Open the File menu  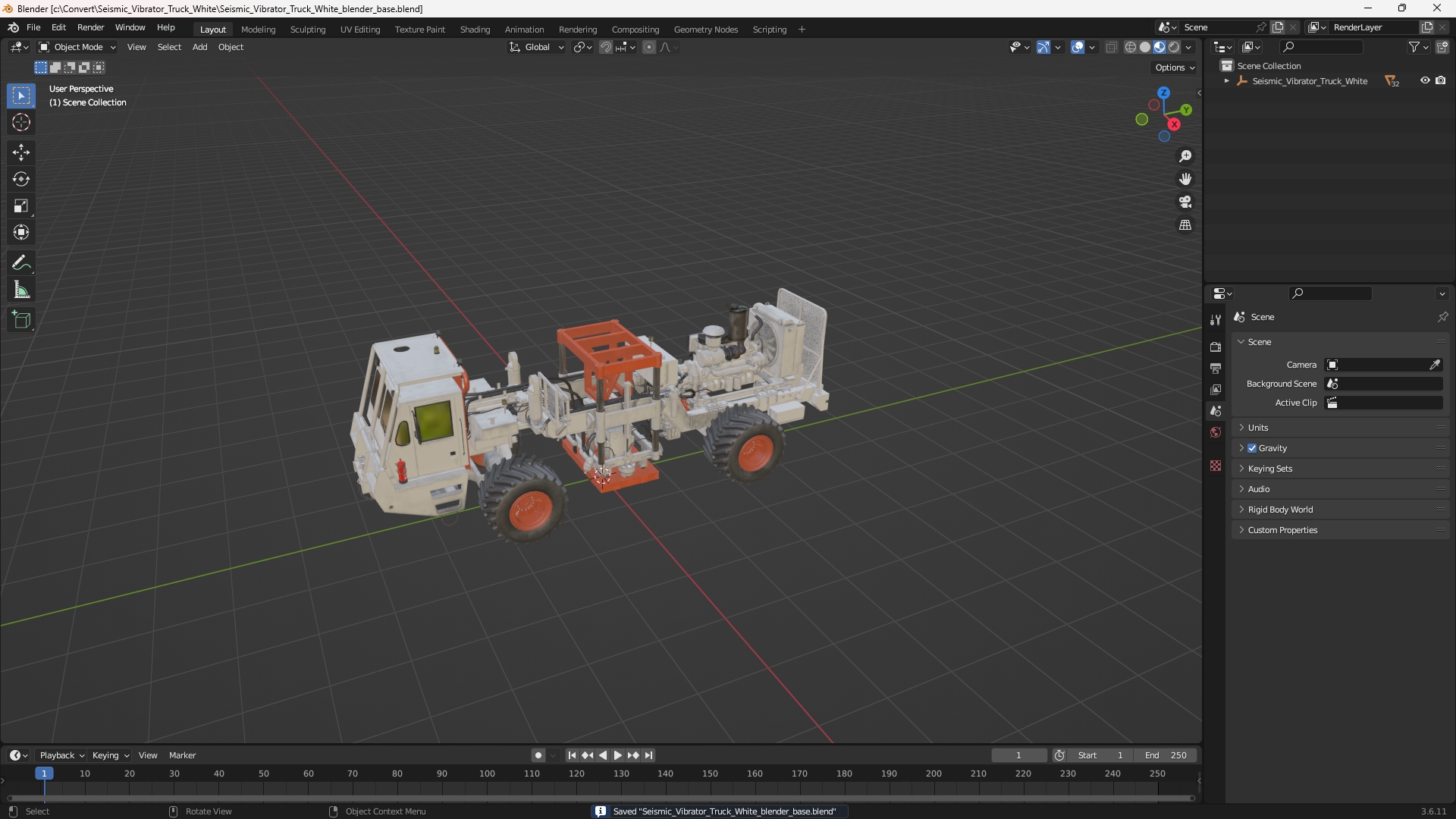[33, 27]
